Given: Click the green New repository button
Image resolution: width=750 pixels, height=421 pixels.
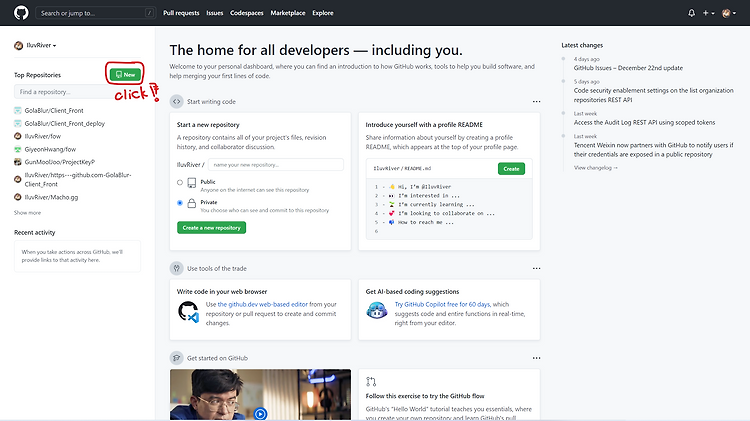Looking at the screenshot, I should click(x=125, y=75).
